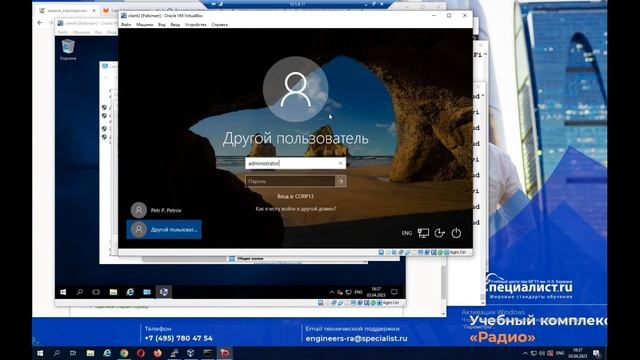640x360 pixels.
Task: Open Google Chrome from the host taskbar
Action: click(x=124, y=353)
